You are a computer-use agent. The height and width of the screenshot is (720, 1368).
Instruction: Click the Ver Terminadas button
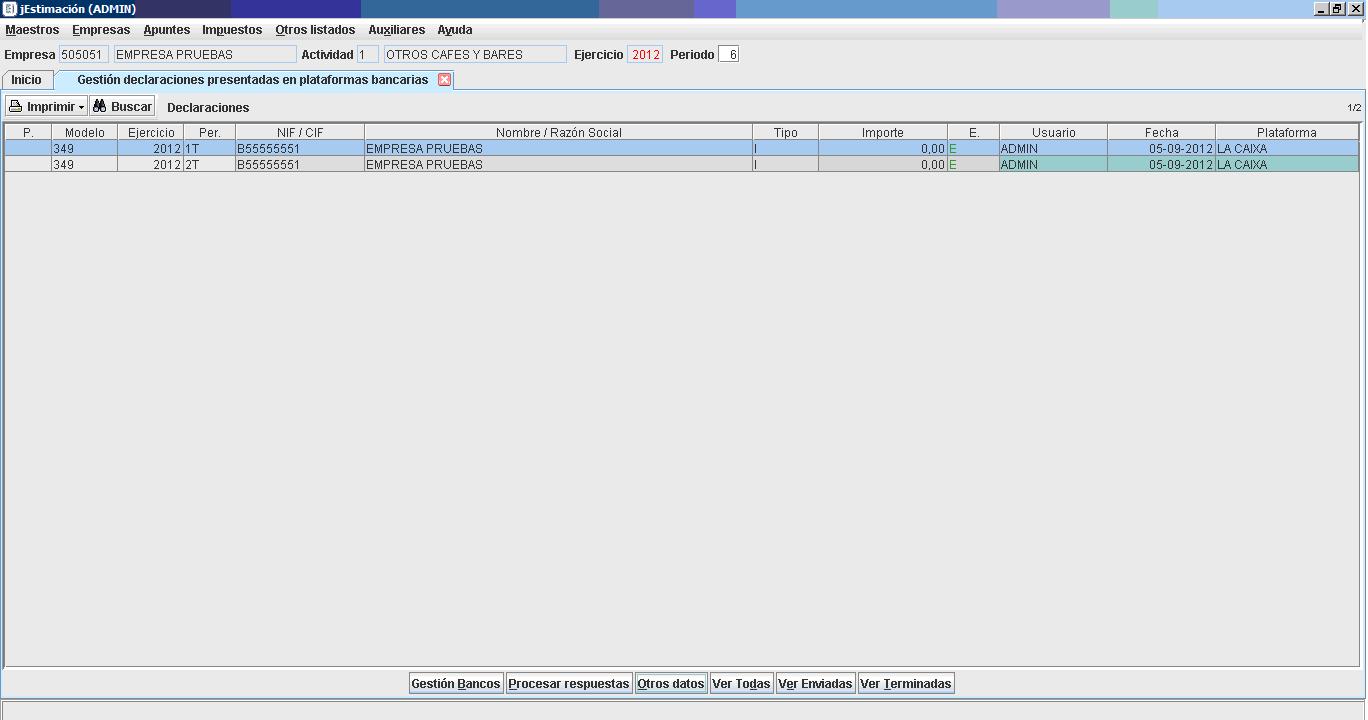coord(906,684)
